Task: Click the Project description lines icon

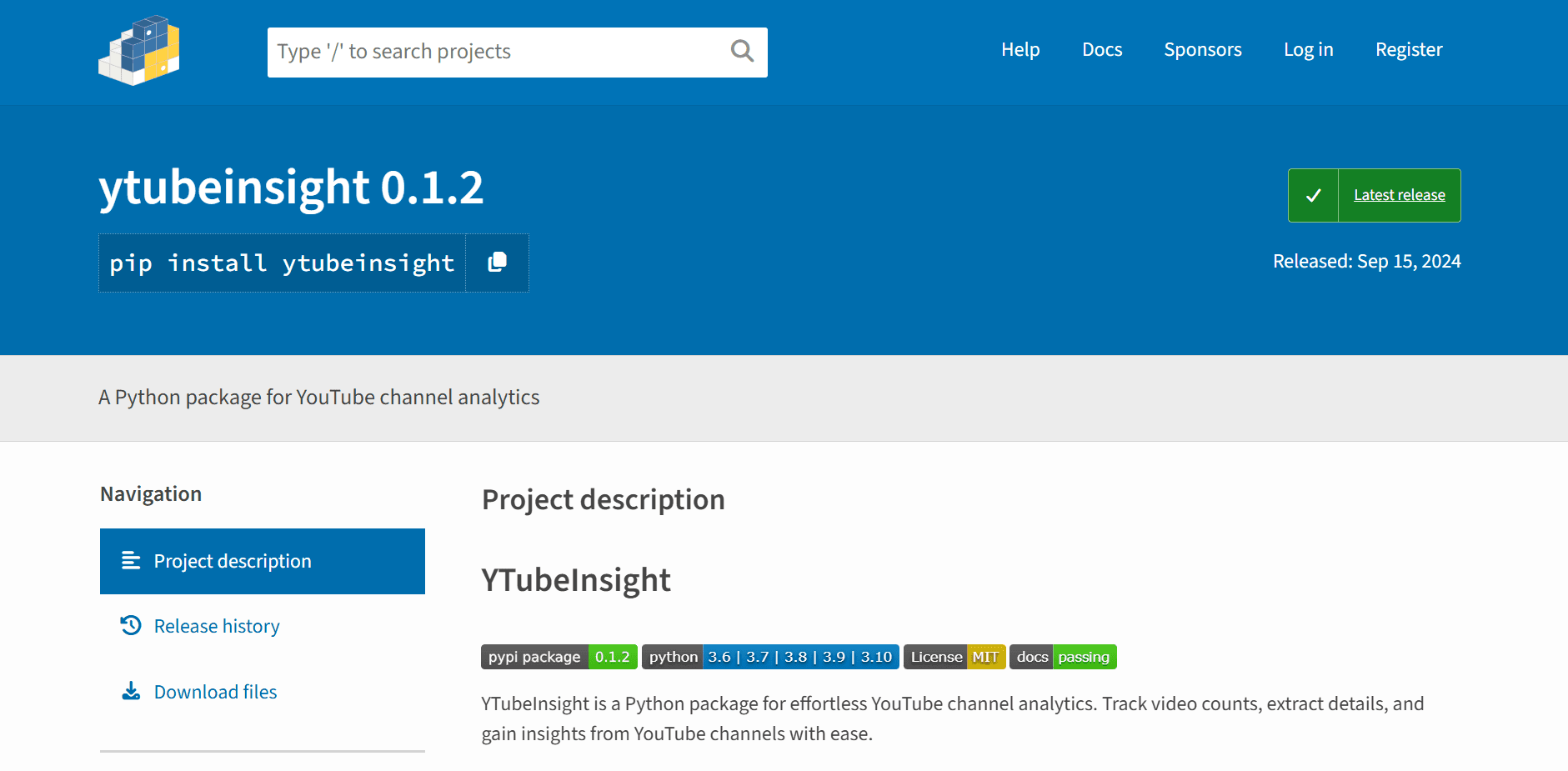Action: pyautogui.click(x=131, y=560)
